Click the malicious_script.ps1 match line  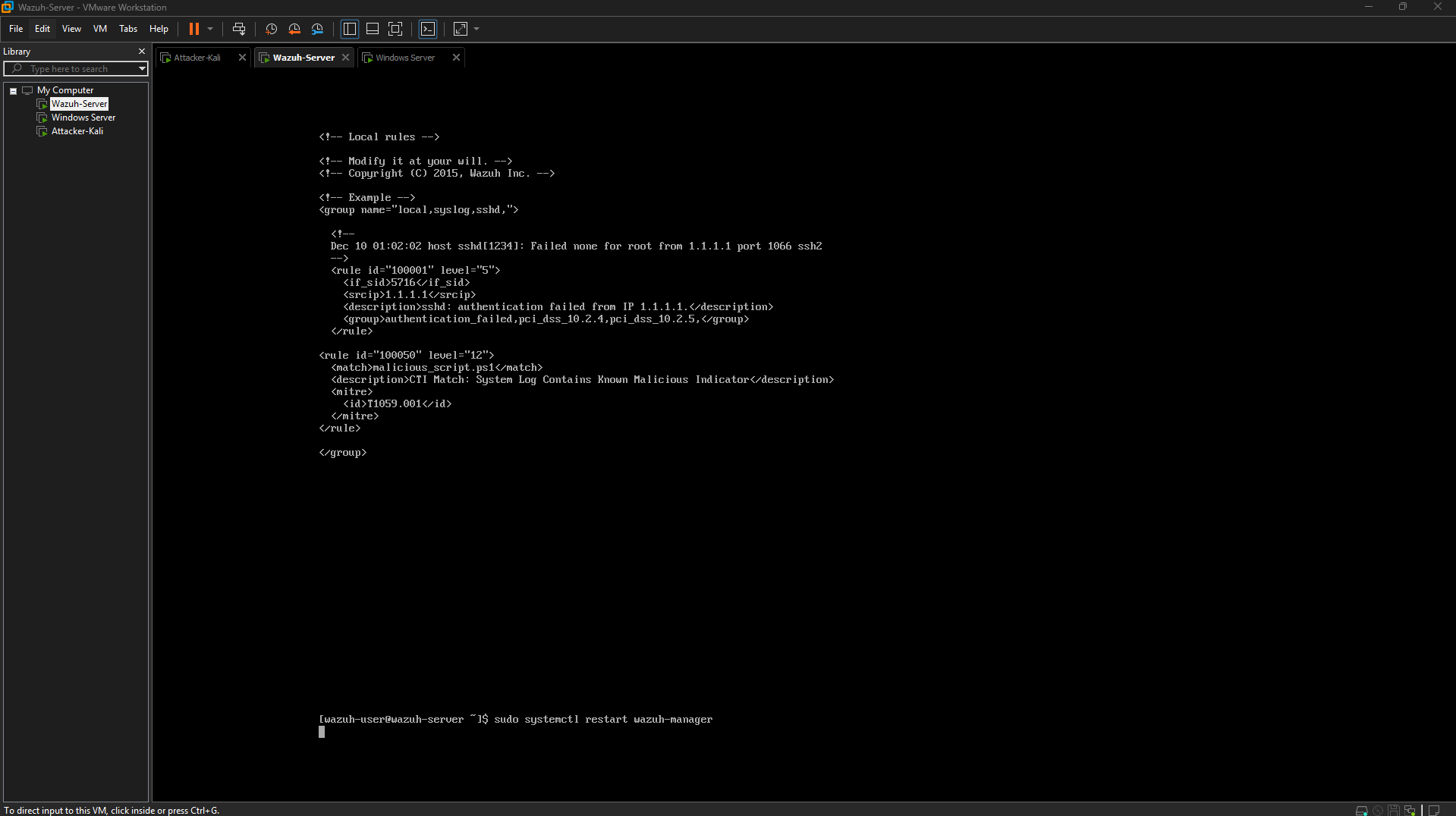point(437,368)
